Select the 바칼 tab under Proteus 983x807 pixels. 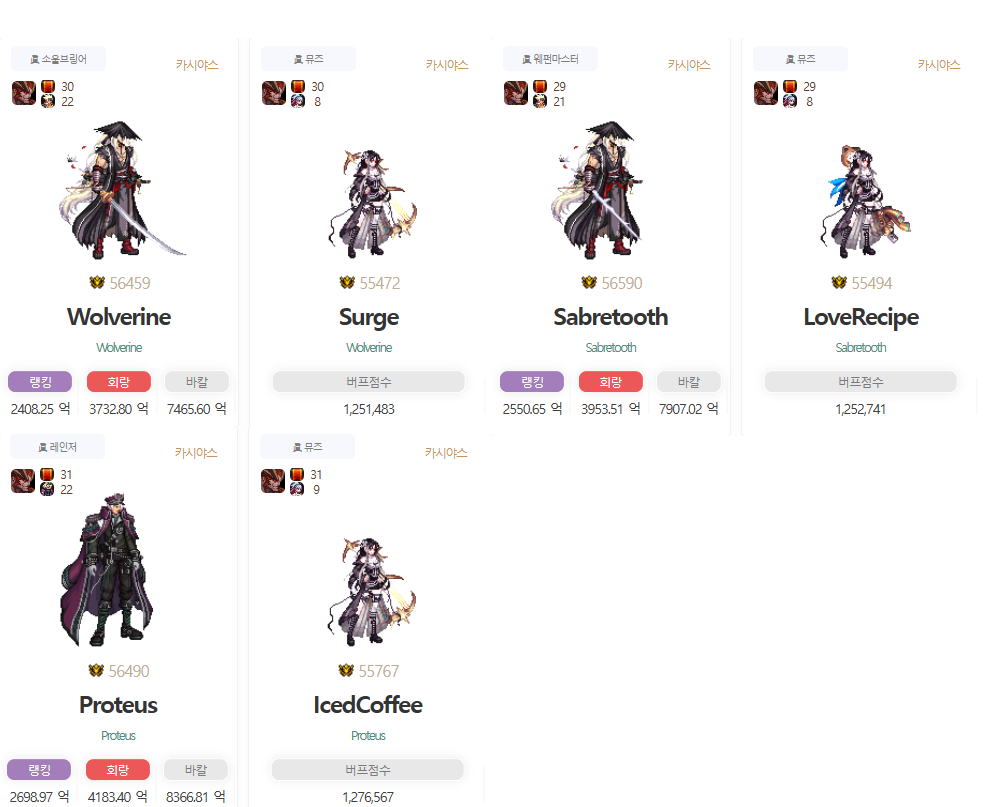[196, 770]
